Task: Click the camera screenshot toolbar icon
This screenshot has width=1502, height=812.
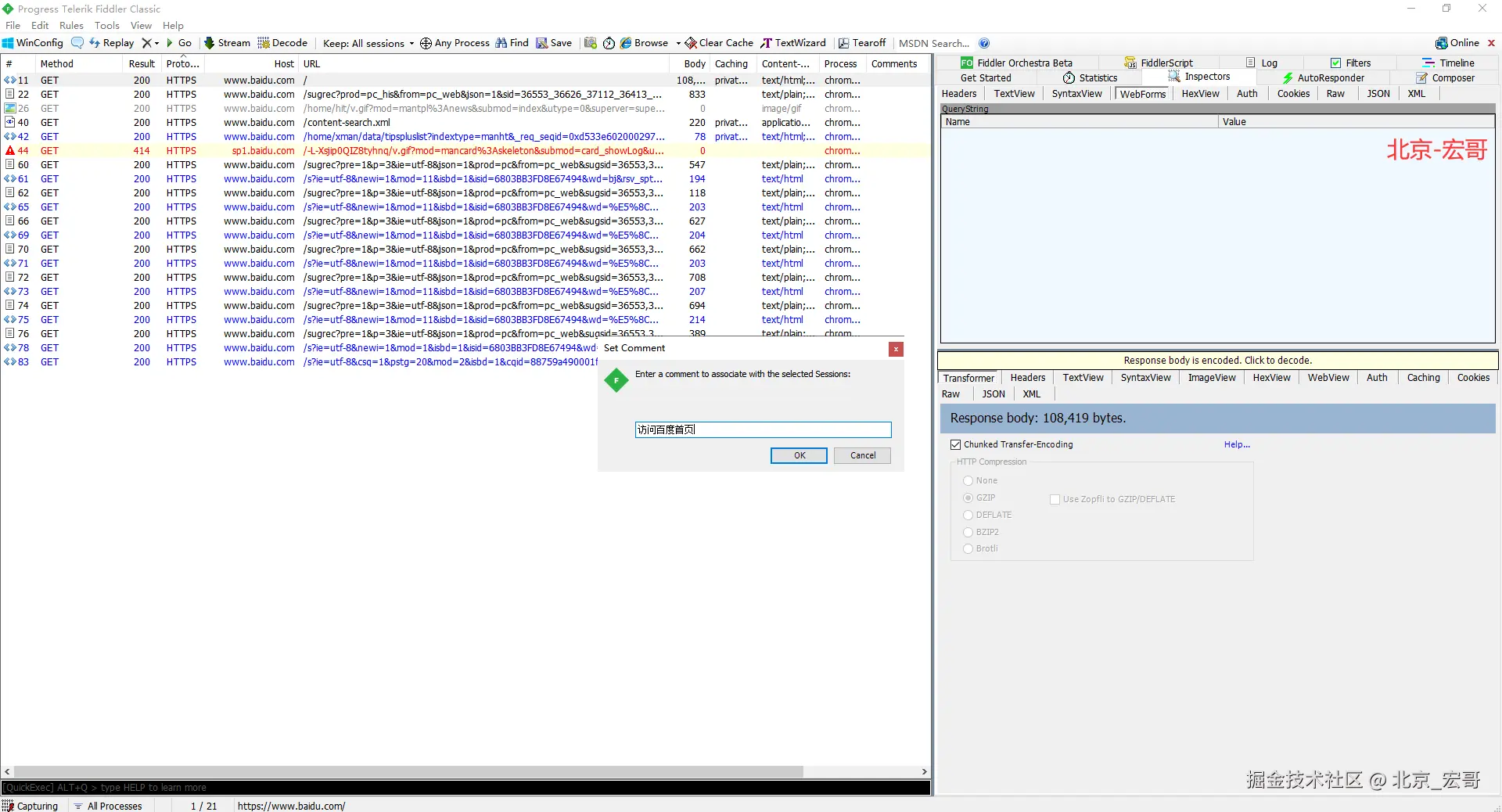Action: 591,43
